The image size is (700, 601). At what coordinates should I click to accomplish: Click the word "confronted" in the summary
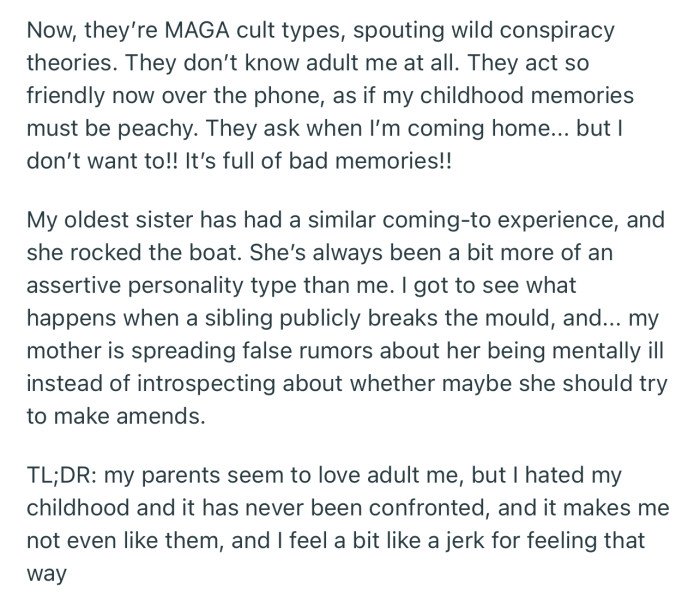coord(427,508)
